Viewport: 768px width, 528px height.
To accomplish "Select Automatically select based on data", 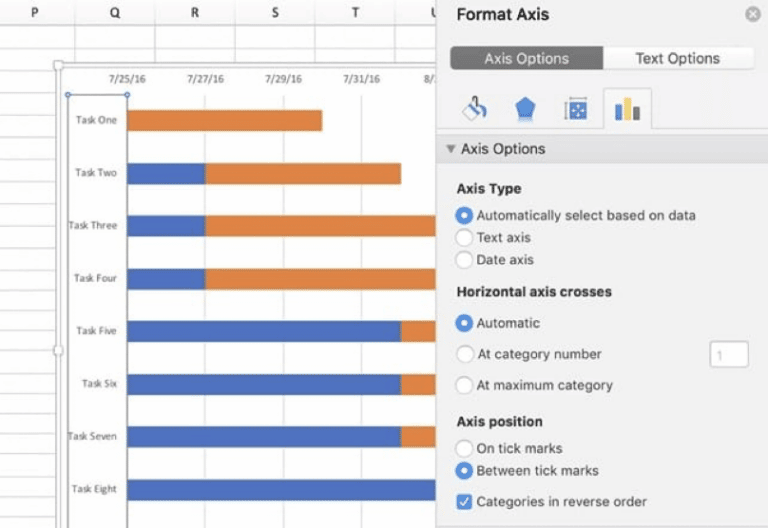I will [464, 215].
